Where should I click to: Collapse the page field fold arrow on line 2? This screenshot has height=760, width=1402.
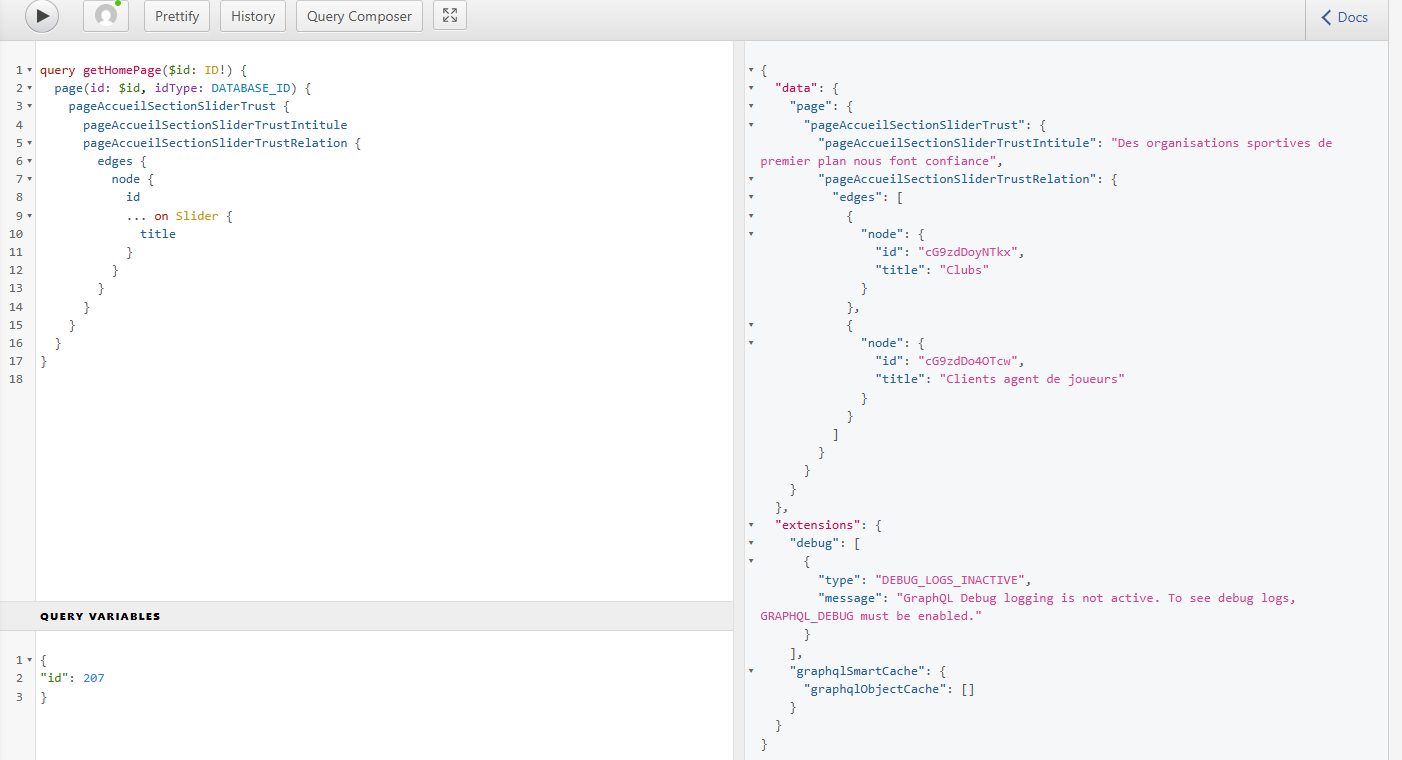point(30,89)
